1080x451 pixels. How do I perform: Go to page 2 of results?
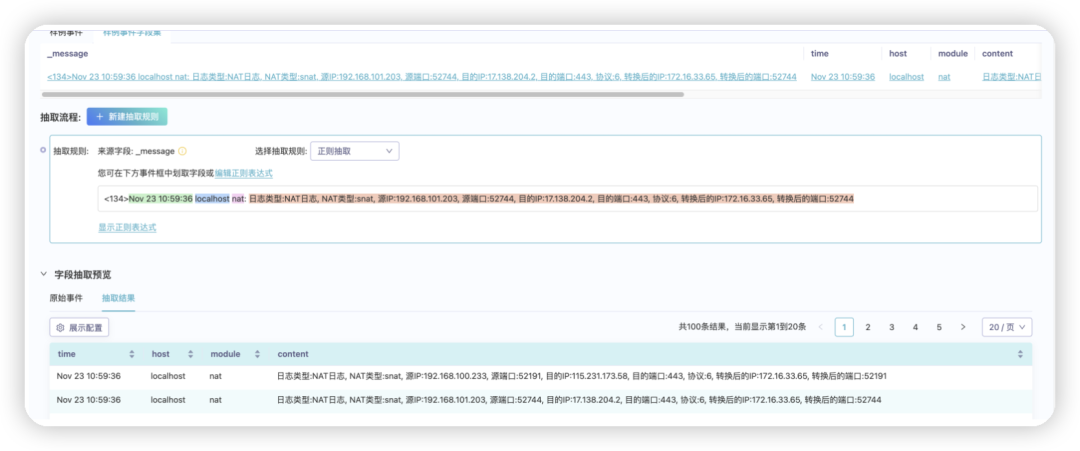point(868,327)
